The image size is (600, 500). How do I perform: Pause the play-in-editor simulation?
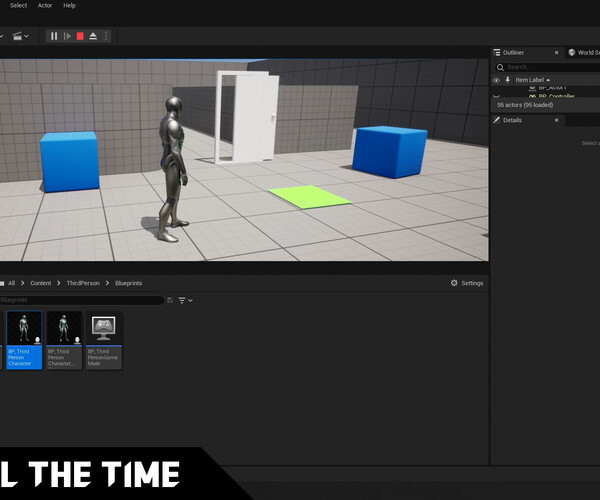tap(54, 36)
